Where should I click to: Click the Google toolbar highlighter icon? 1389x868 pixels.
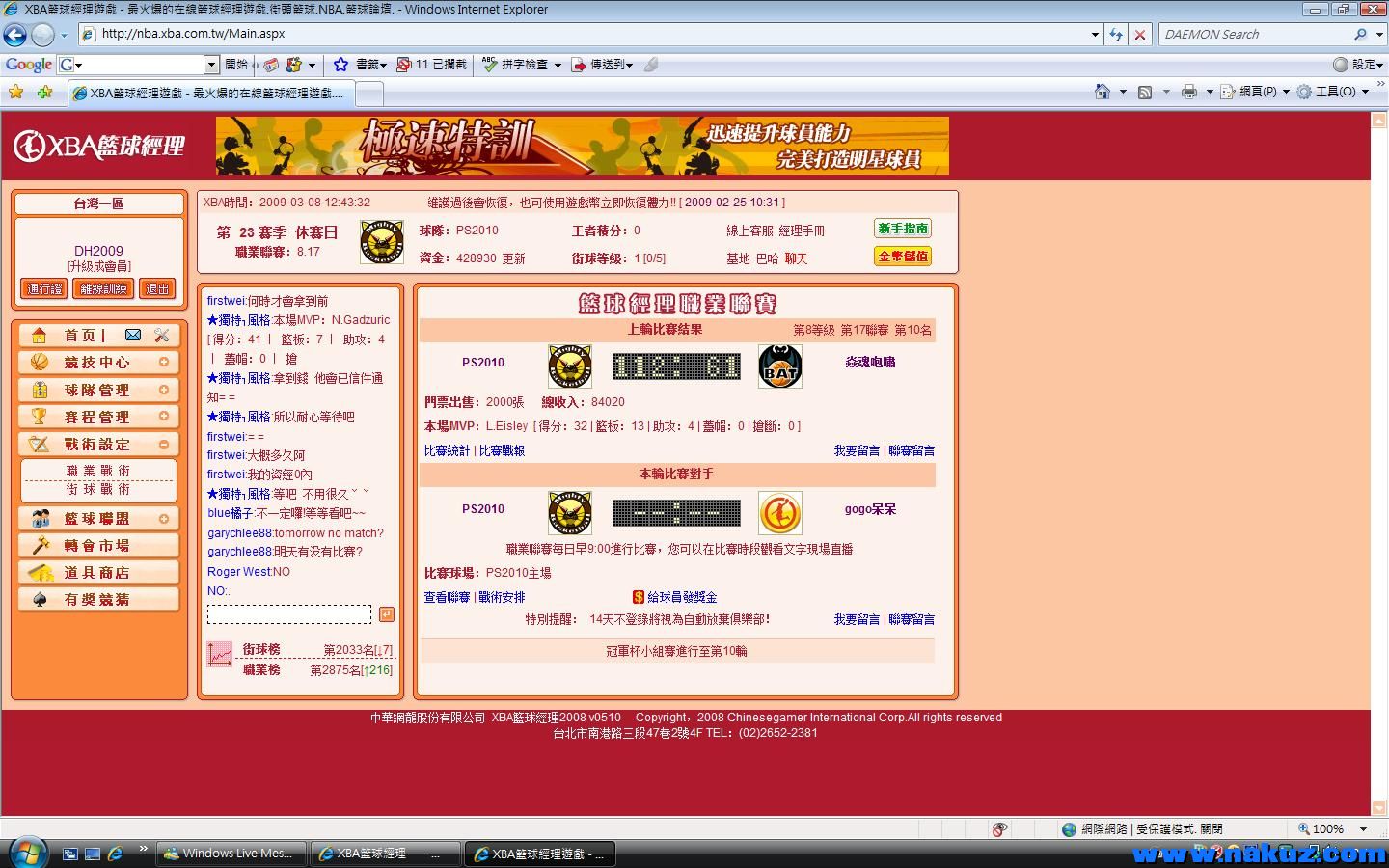651,65
